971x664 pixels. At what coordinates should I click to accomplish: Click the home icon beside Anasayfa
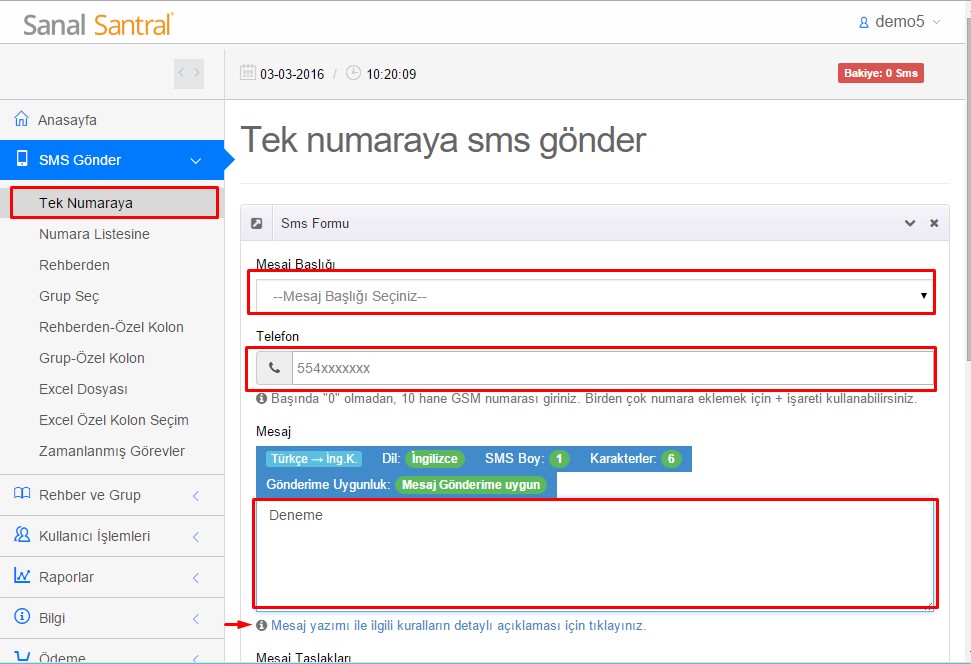(21, 118)
